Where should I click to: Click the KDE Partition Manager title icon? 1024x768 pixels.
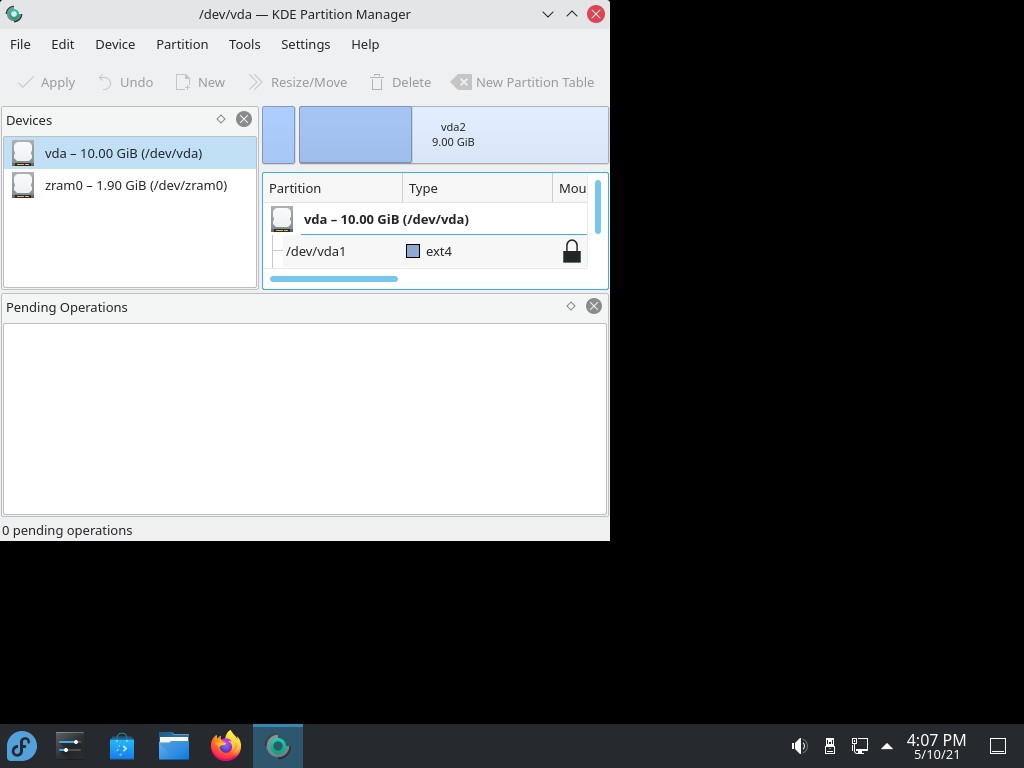pos(14,14)
